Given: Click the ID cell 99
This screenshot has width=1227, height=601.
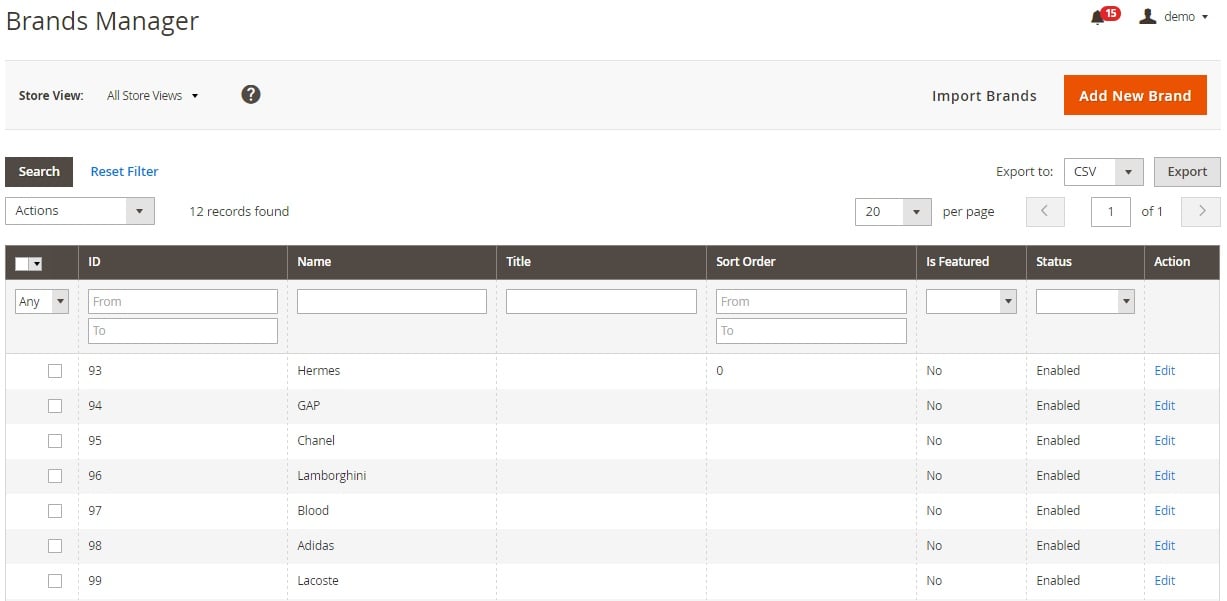Looking at the screenshot, I should [x=183, y=581].
